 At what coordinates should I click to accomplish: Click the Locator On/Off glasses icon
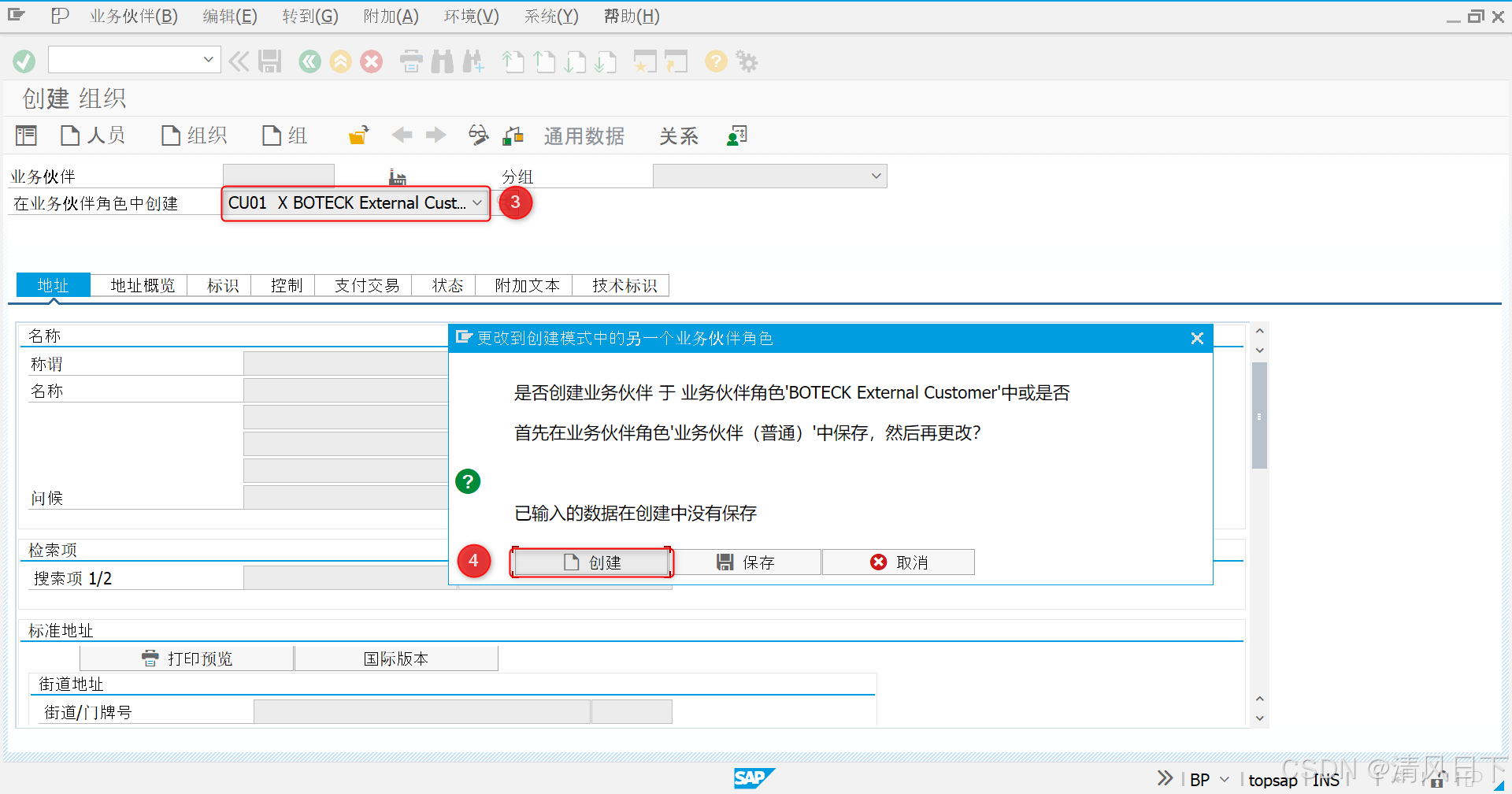point(478,135)
